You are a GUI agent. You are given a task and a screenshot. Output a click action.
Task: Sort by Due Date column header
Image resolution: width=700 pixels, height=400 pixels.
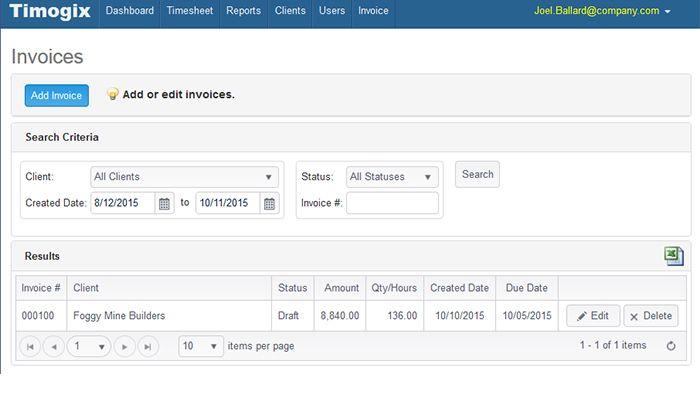click(x=526, y=288)
